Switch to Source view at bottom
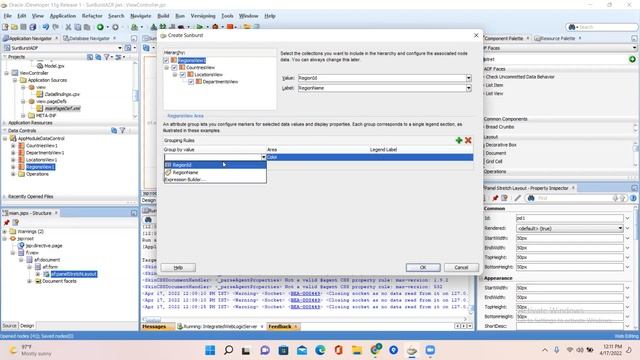 [x=9, y=326]
